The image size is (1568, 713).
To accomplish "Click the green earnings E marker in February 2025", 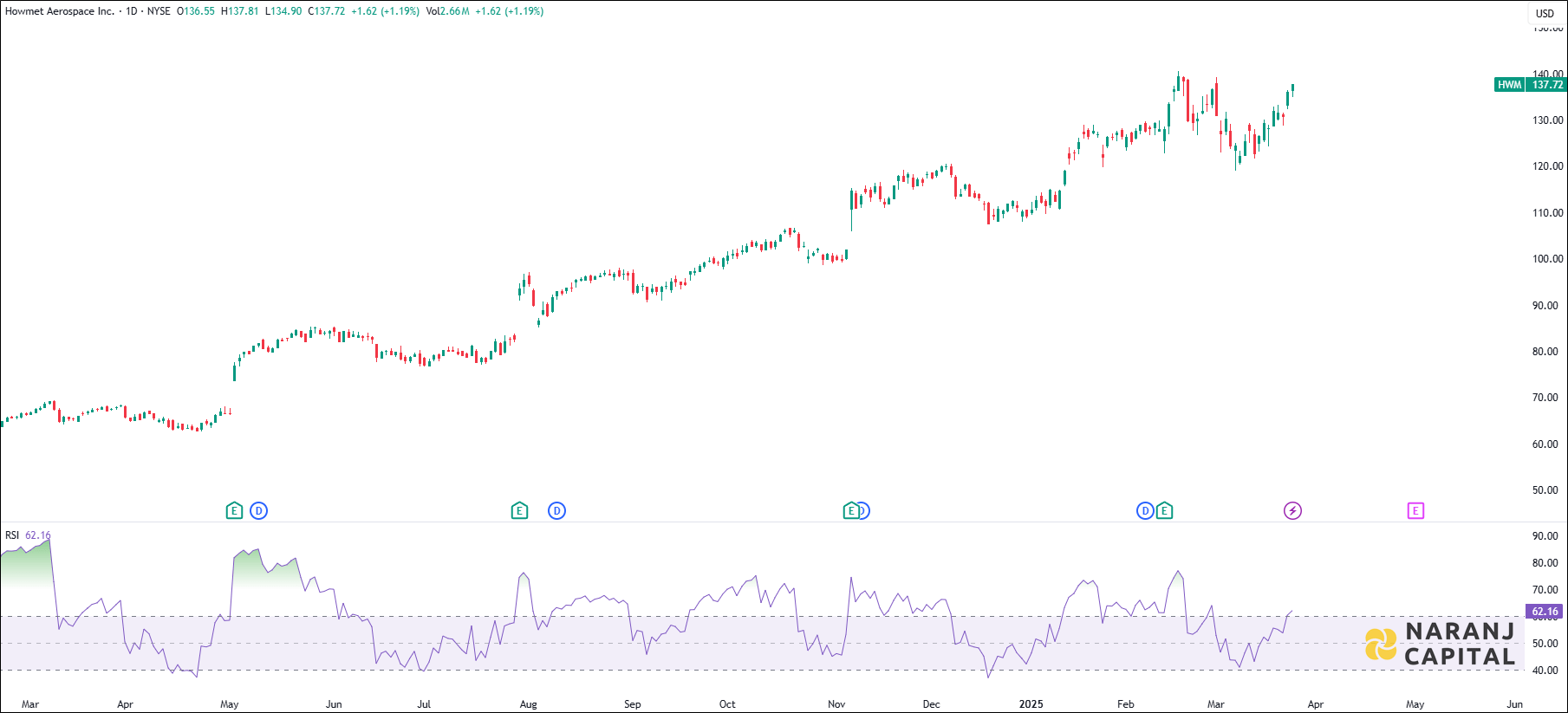I will 1164,510.
